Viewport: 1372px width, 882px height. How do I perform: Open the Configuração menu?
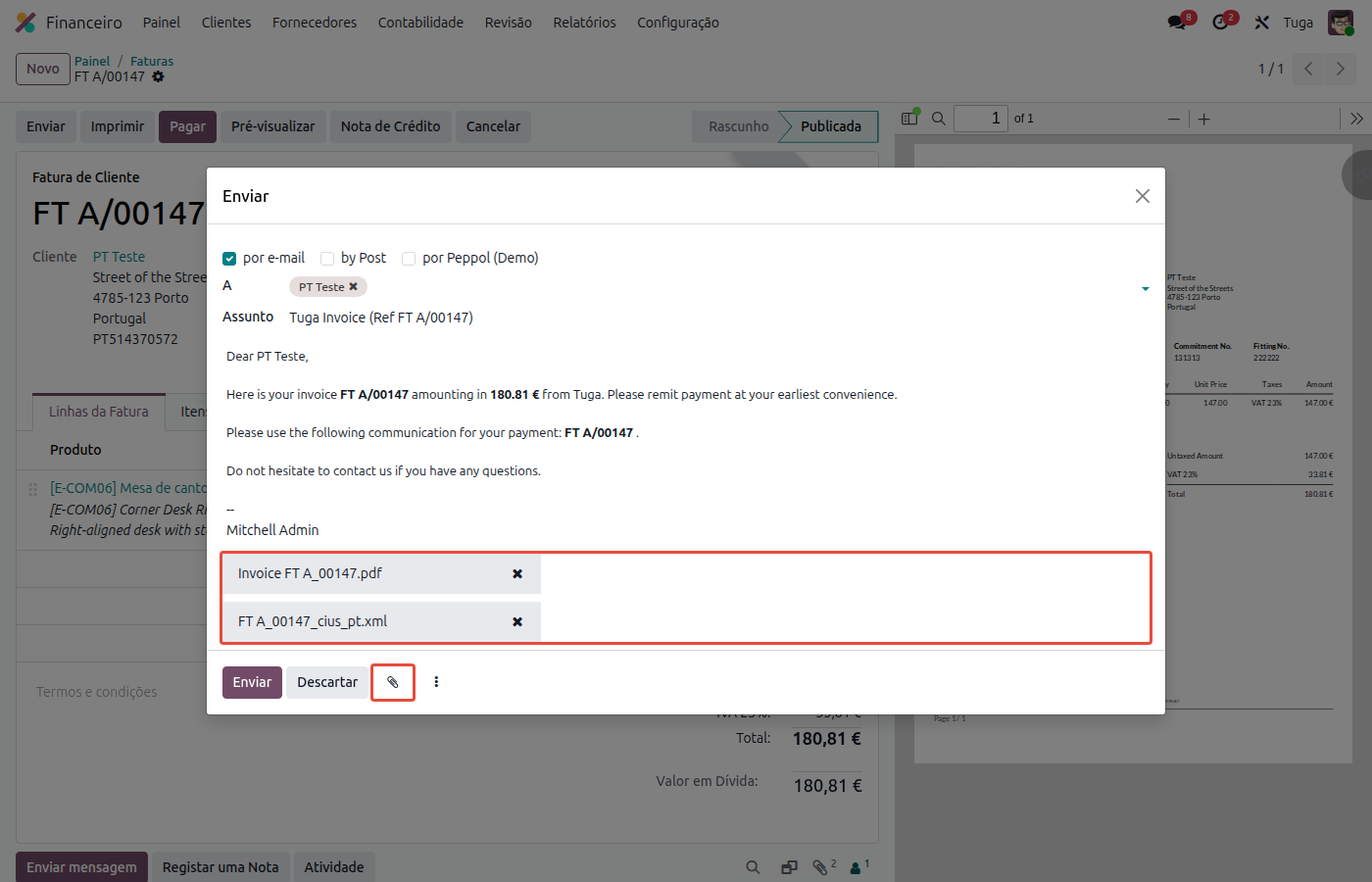678,23
